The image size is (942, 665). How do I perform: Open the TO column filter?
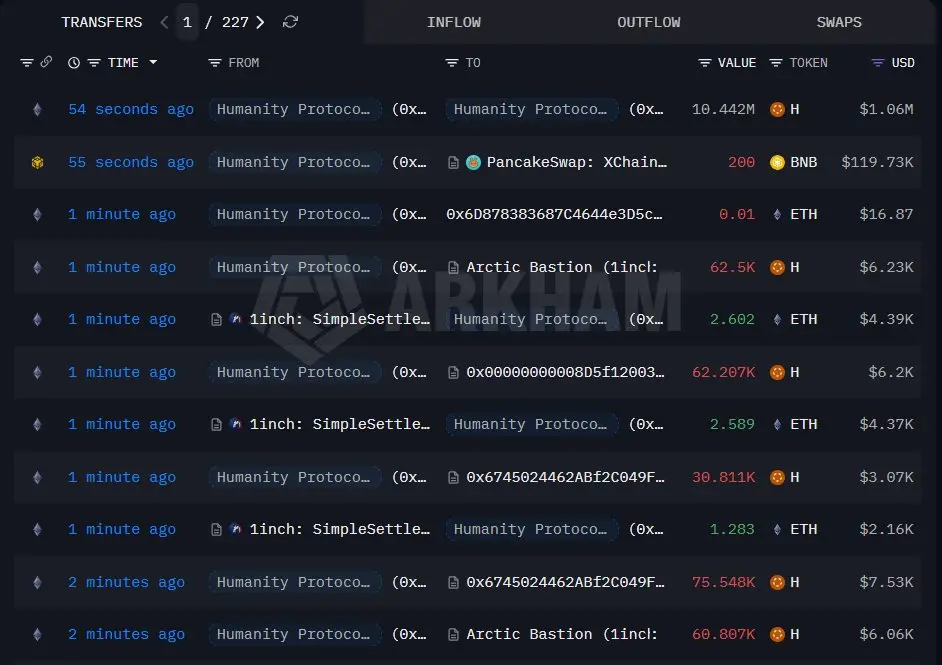(451, 62)
